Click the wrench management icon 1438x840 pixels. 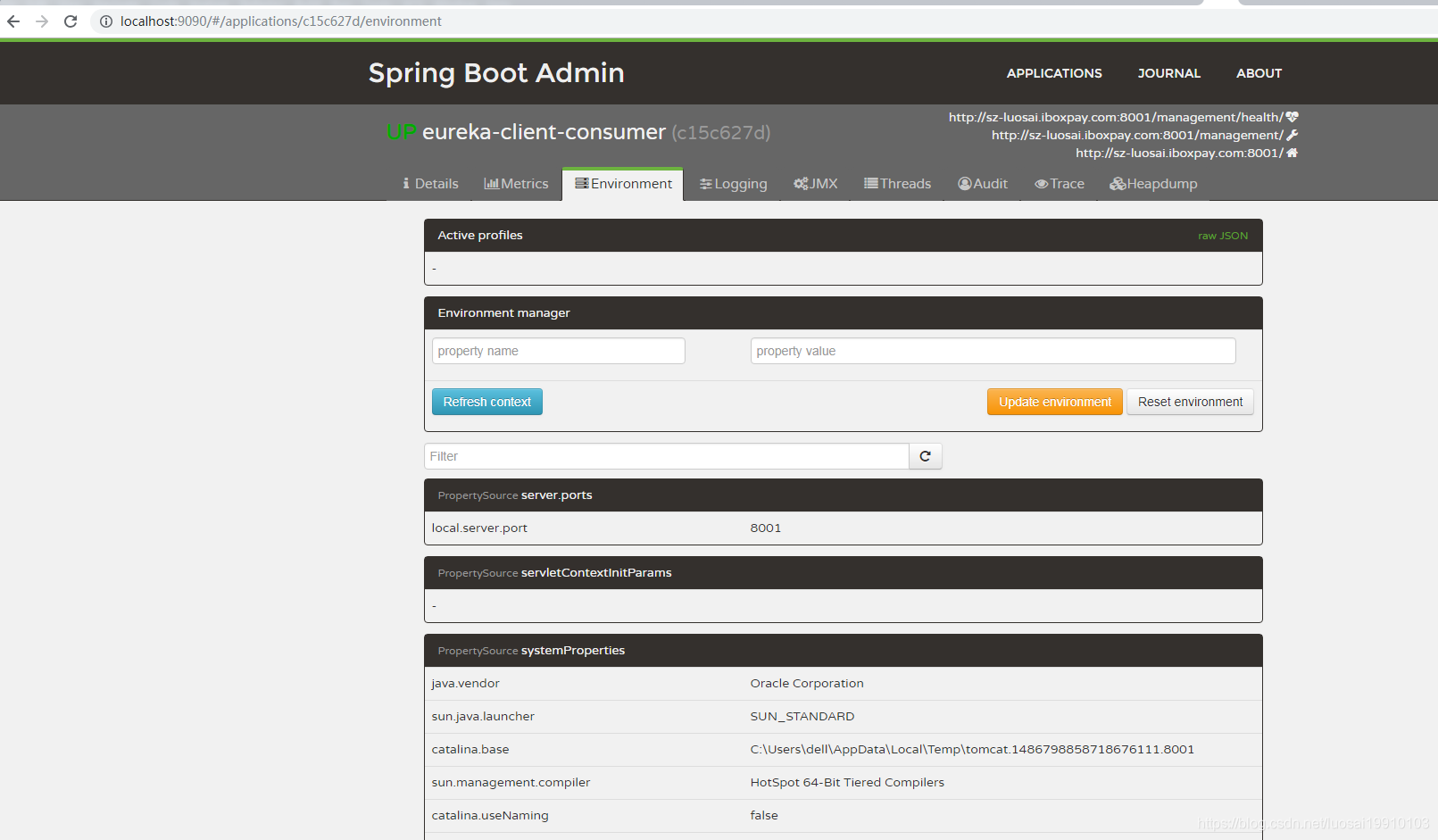pos(1292,135)
